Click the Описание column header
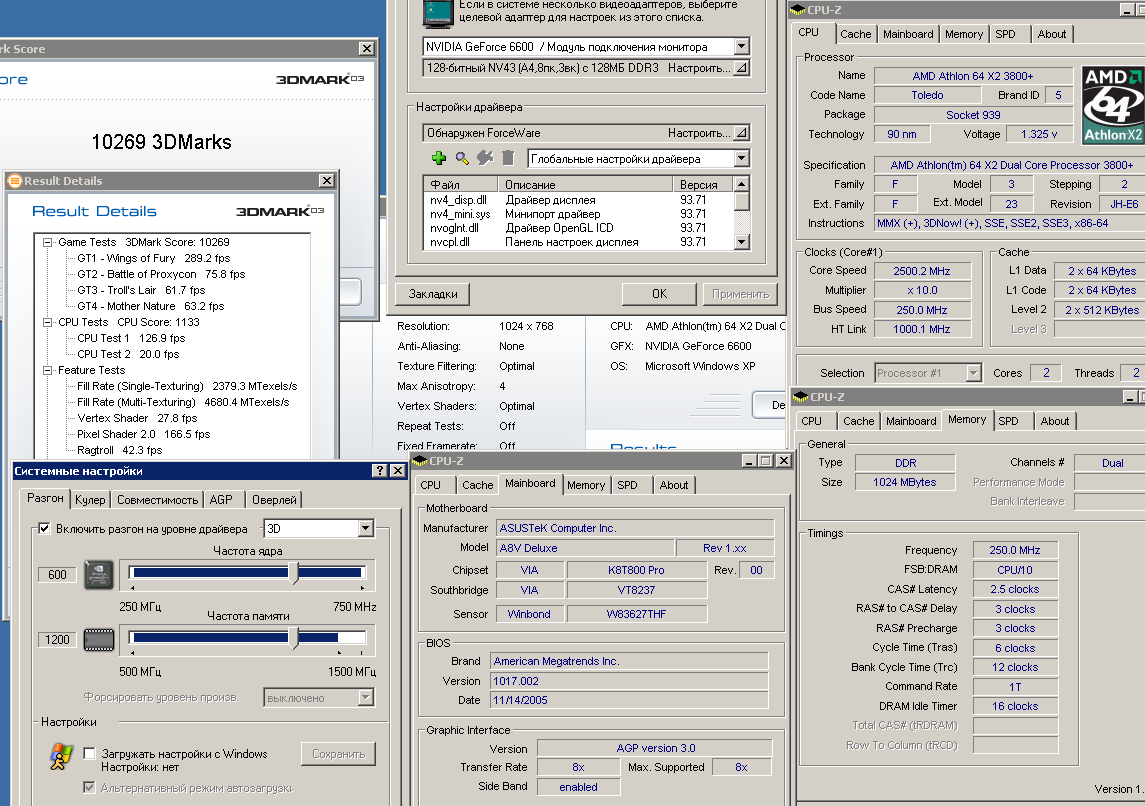The width and height of the screenshot is (1145, 806). (585, 185)
